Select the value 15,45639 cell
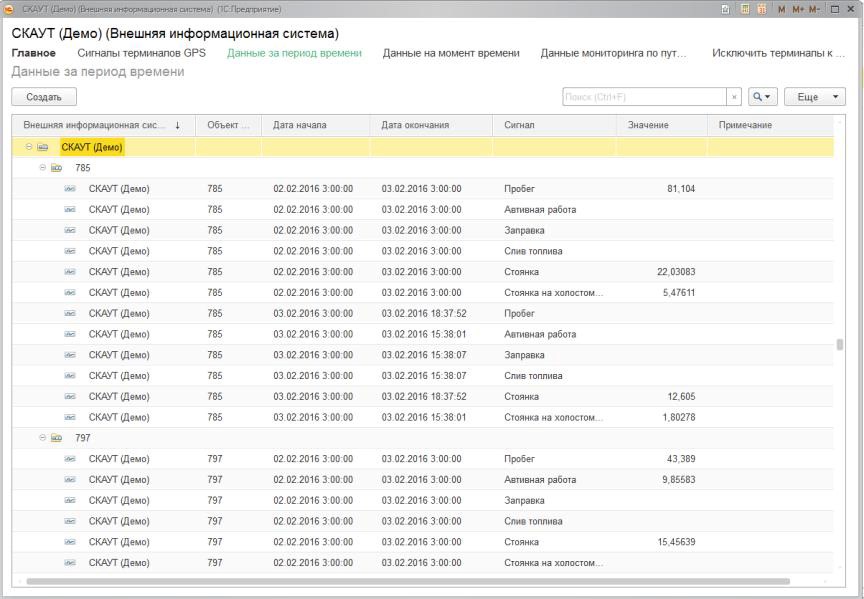The width and height of the screenshot is (864, 599). pos(676,542)
